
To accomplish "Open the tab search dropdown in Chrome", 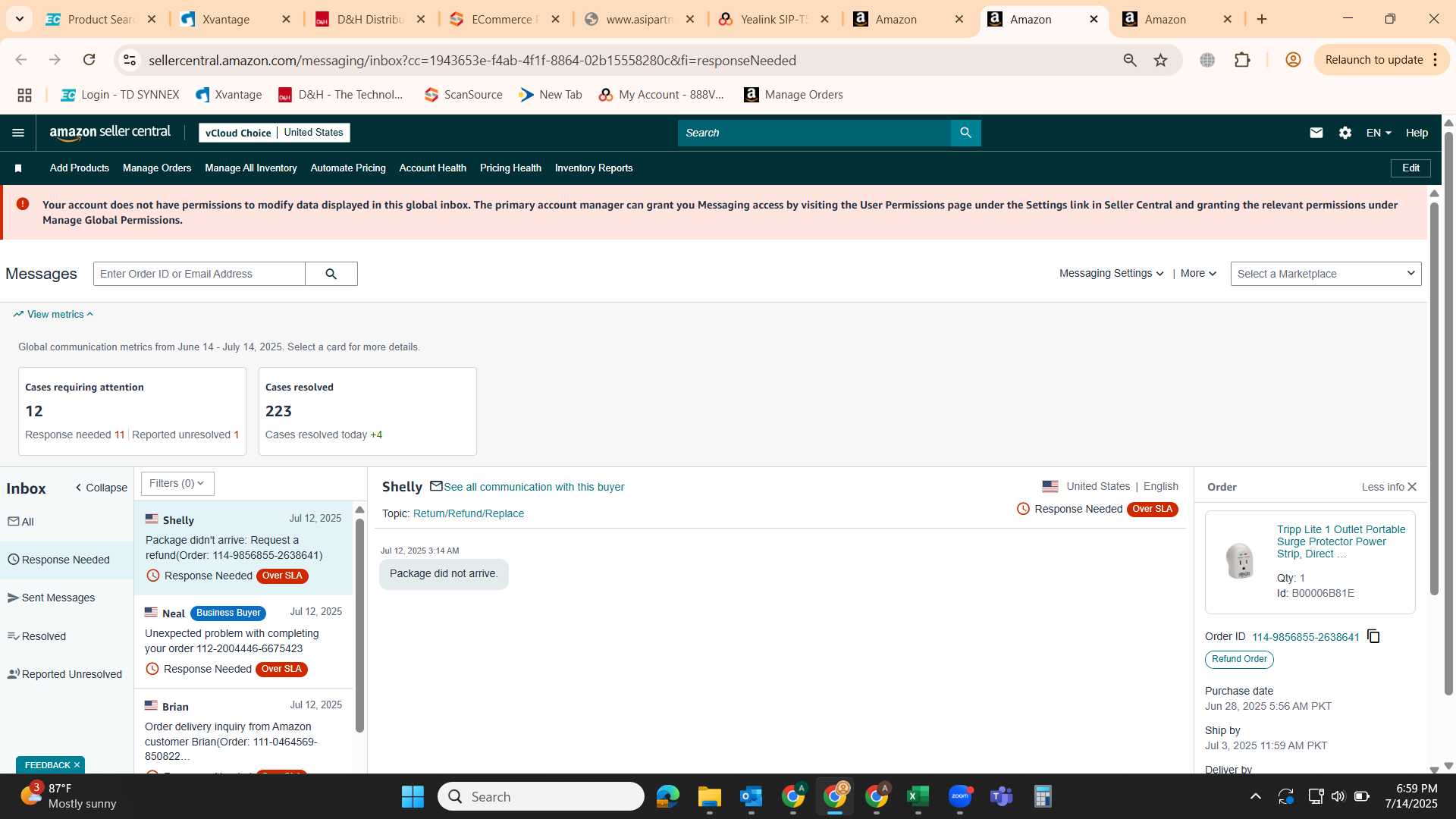I will click(x=20, y=19).
